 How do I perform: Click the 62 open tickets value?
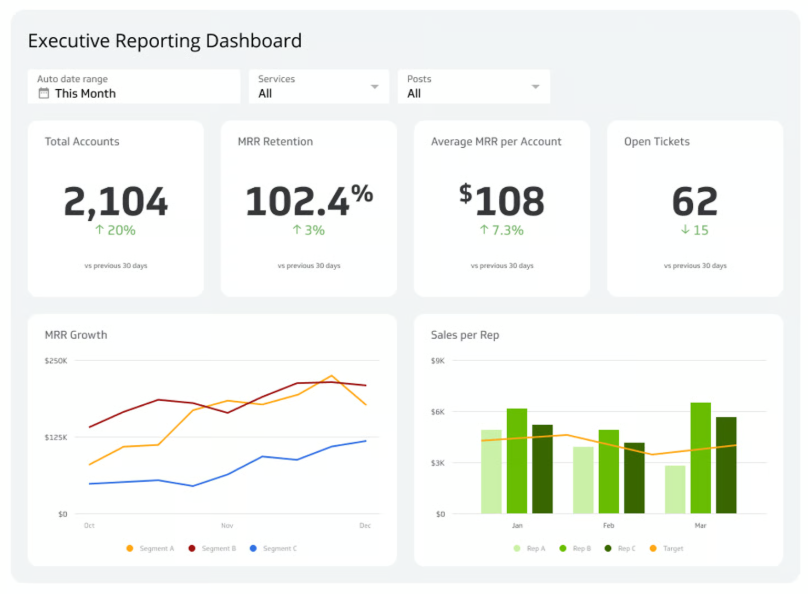click(695, 201)
